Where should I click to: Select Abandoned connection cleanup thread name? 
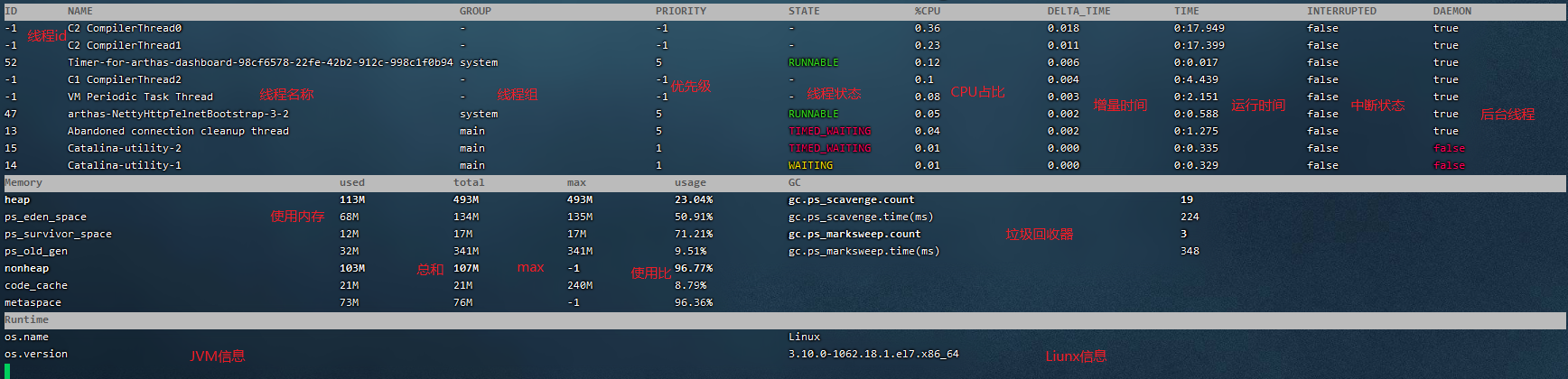[x=178, y=131]
